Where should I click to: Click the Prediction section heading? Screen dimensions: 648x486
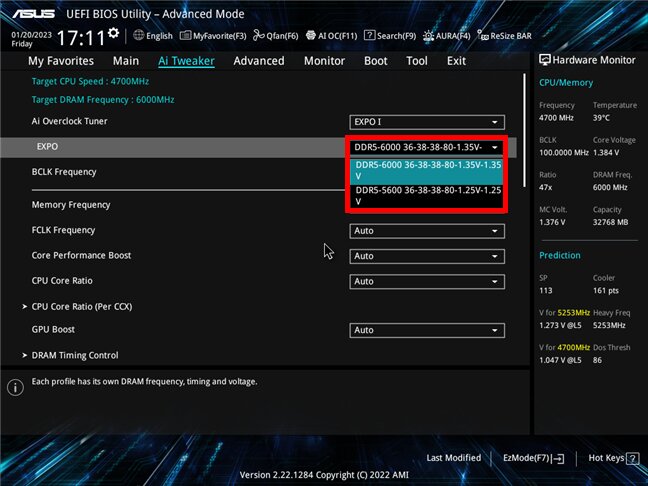point(560,255)
